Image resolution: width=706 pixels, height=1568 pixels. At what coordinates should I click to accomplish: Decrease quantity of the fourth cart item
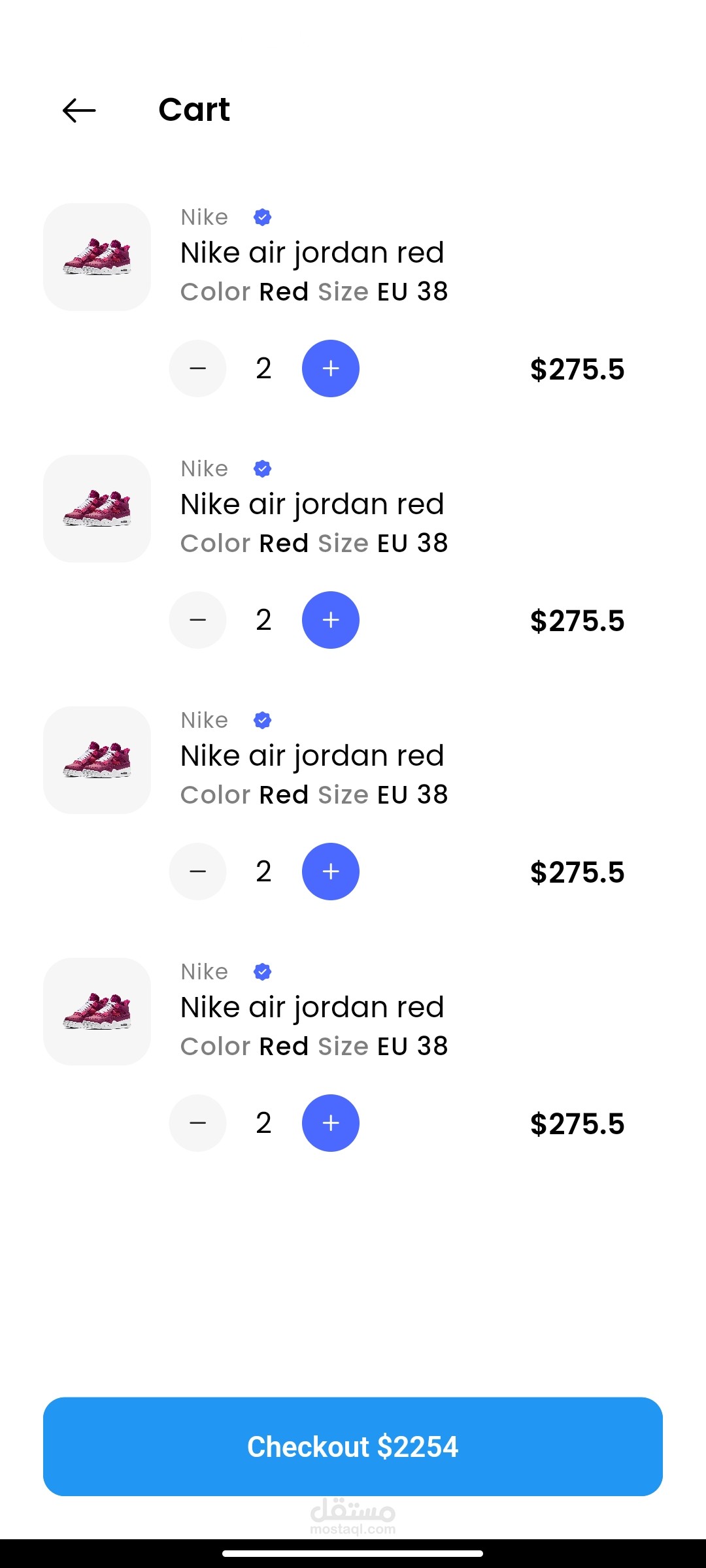point(197,1123)
